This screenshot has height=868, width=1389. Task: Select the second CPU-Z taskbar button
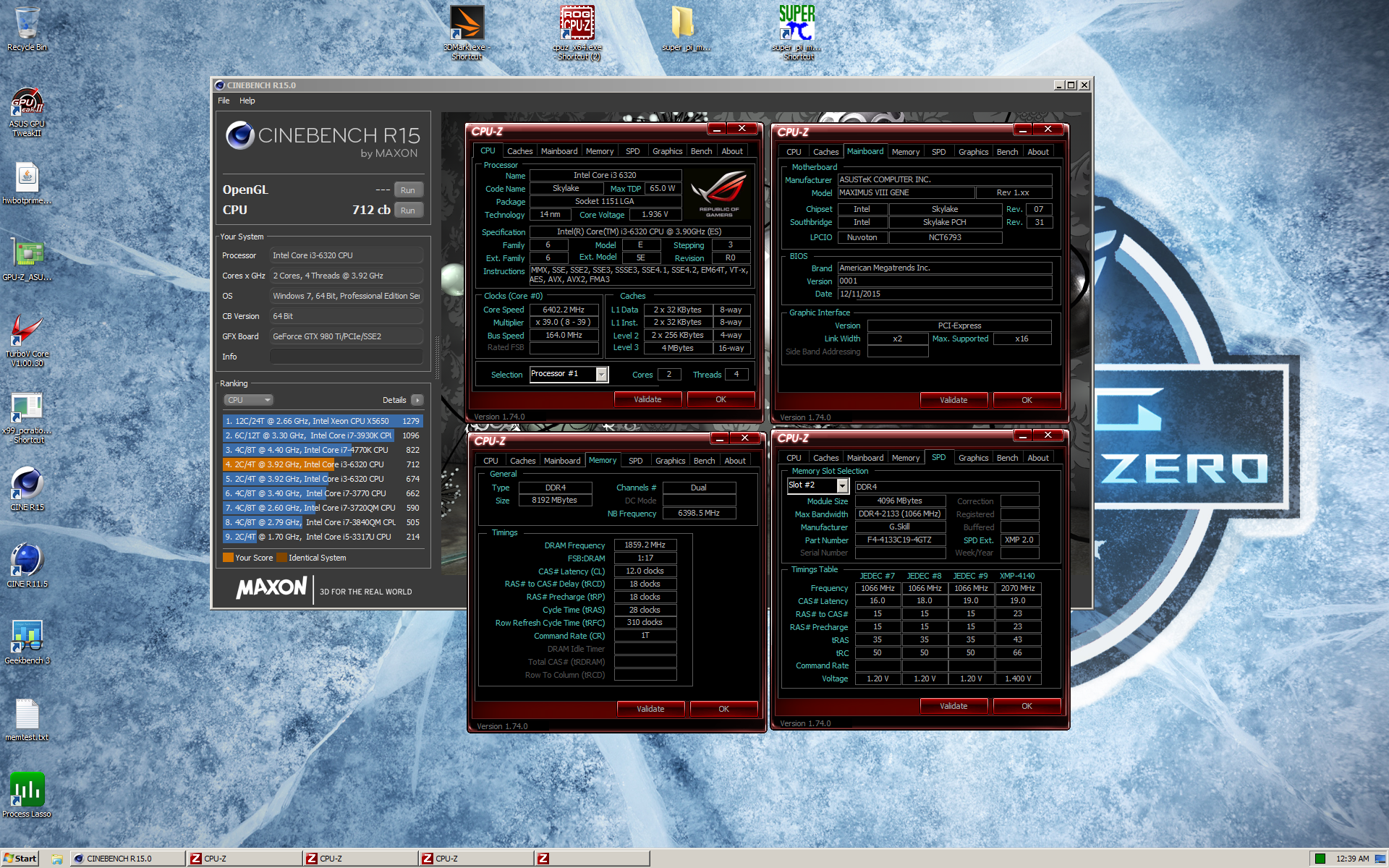(360, 859)
